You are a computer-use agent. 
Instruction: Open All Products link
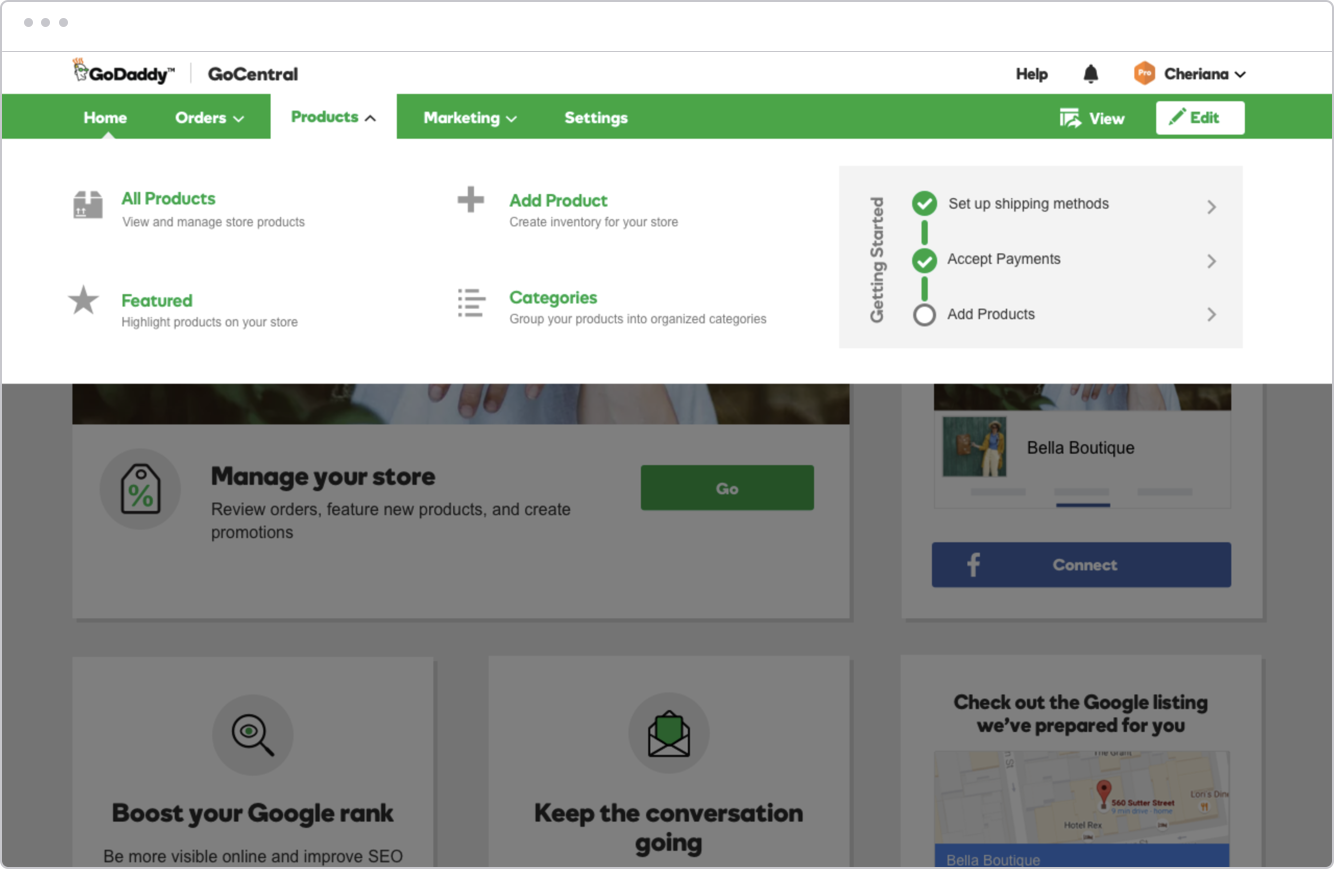(x=168, y=198)
